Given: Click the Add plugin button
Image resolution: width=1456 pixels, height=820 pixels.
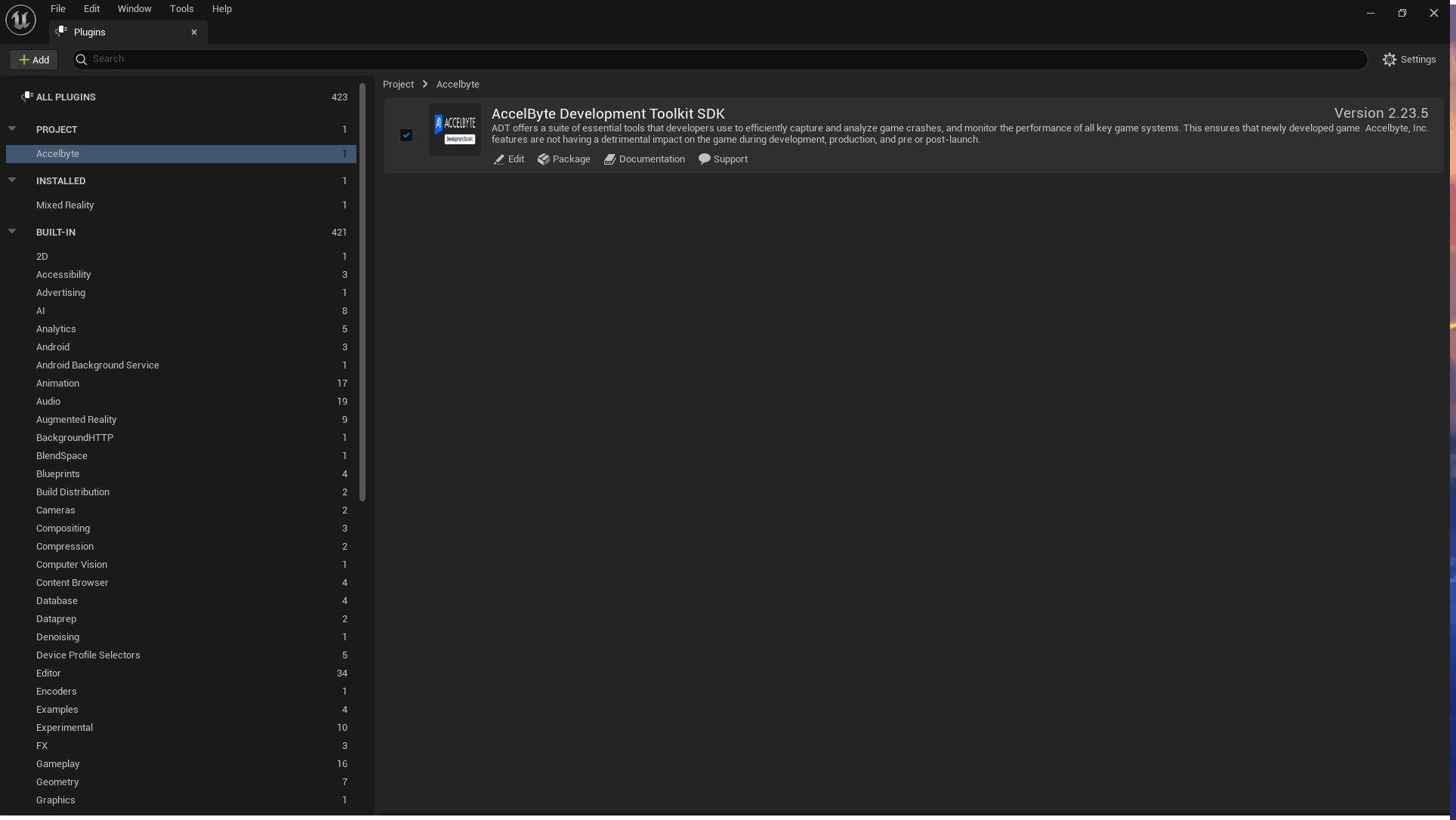Looking at the screenshot, I should pyautogui.click(x=34, y=60).
